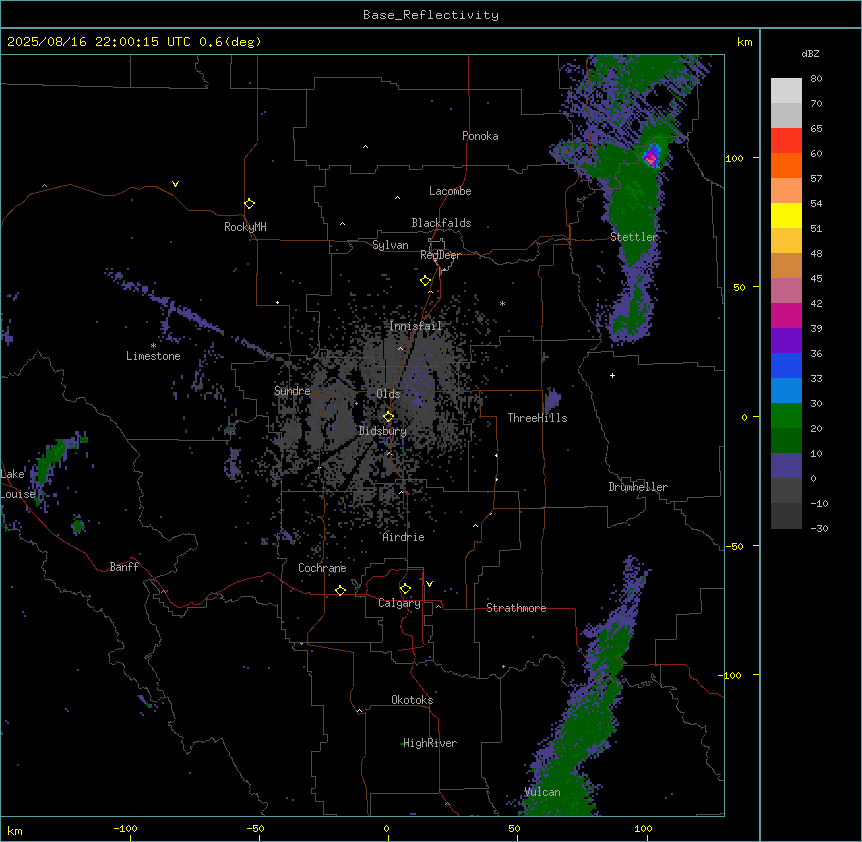Viewport: 862px width, 842px height.
Task: Pick the bright green 30-20 dBZ legend swatch
Action: [x=786, y=416]
